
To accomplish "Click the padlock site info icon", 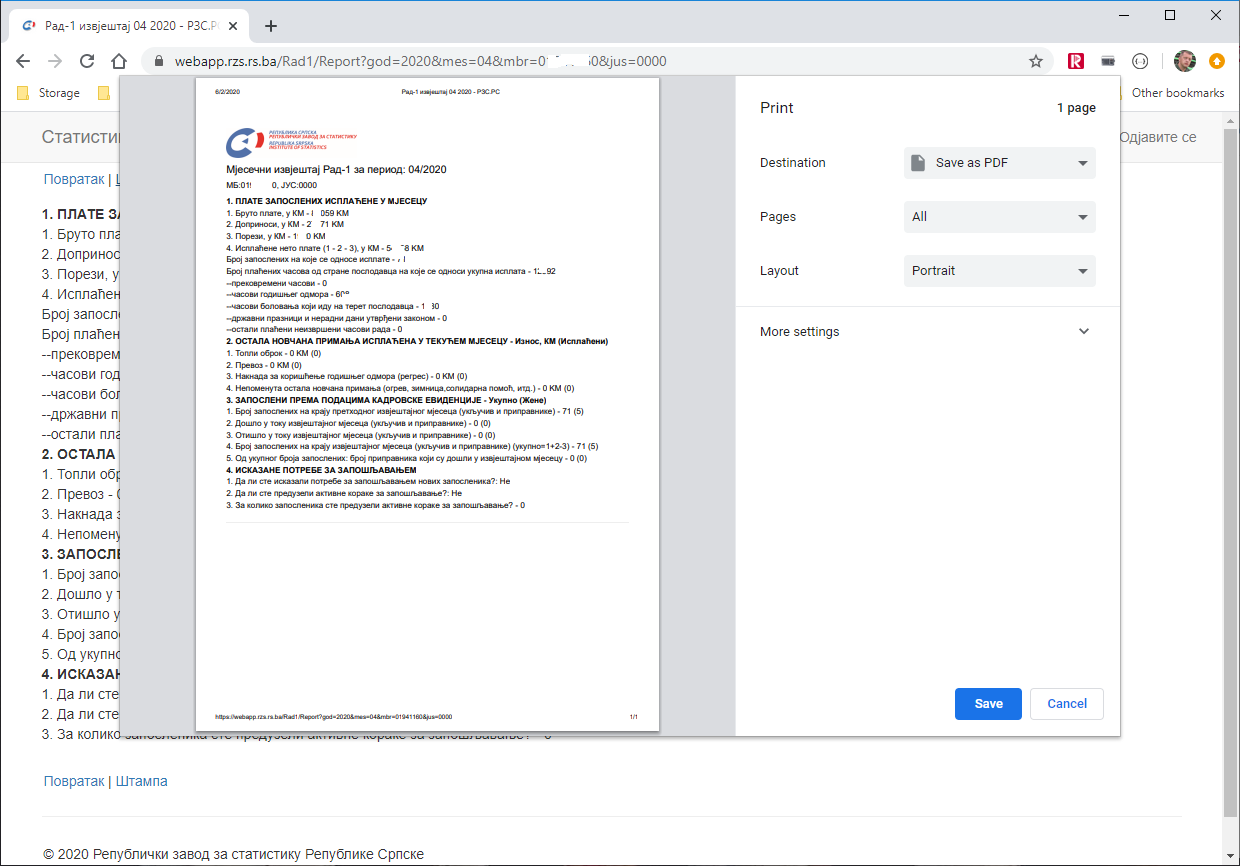I will pyautogui.click(x=158, y=61).
